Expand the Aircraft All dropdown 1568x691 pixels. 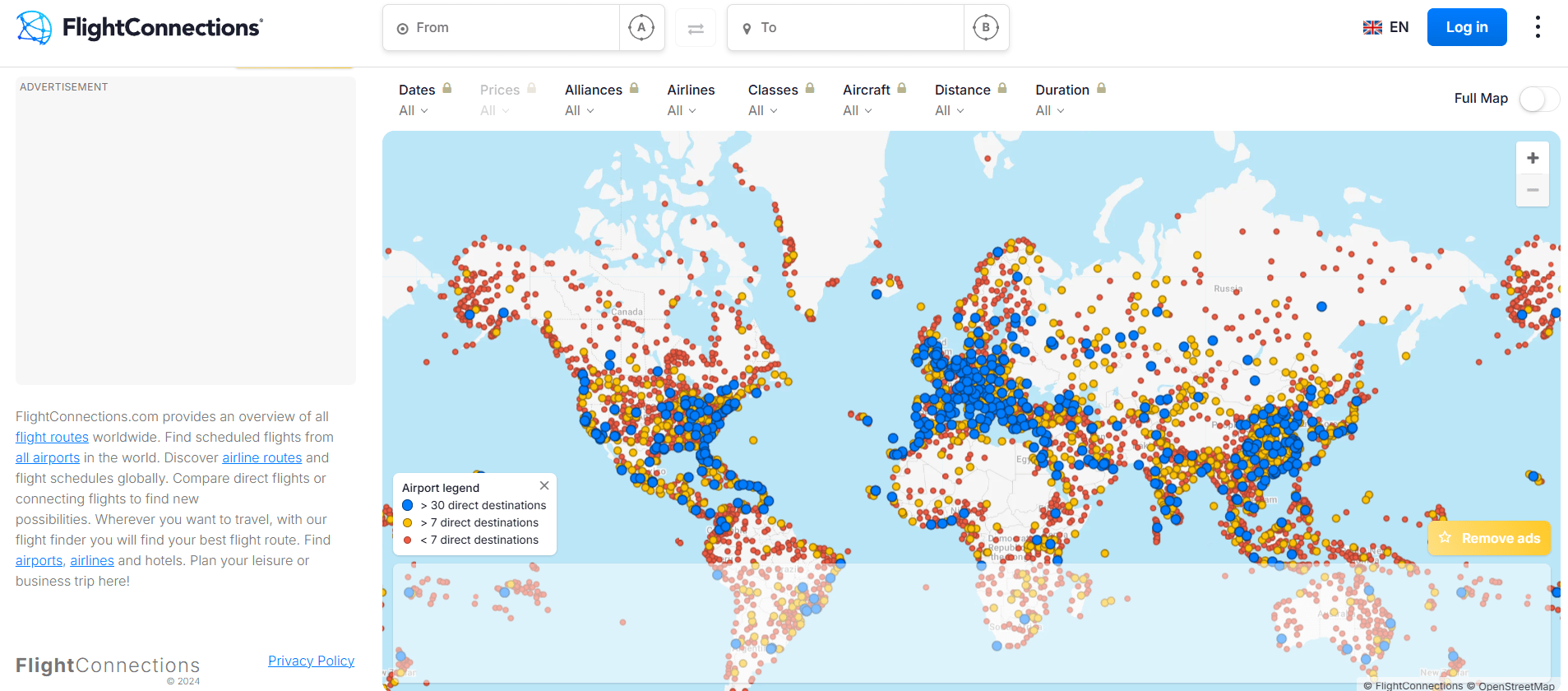click(858, 110)
